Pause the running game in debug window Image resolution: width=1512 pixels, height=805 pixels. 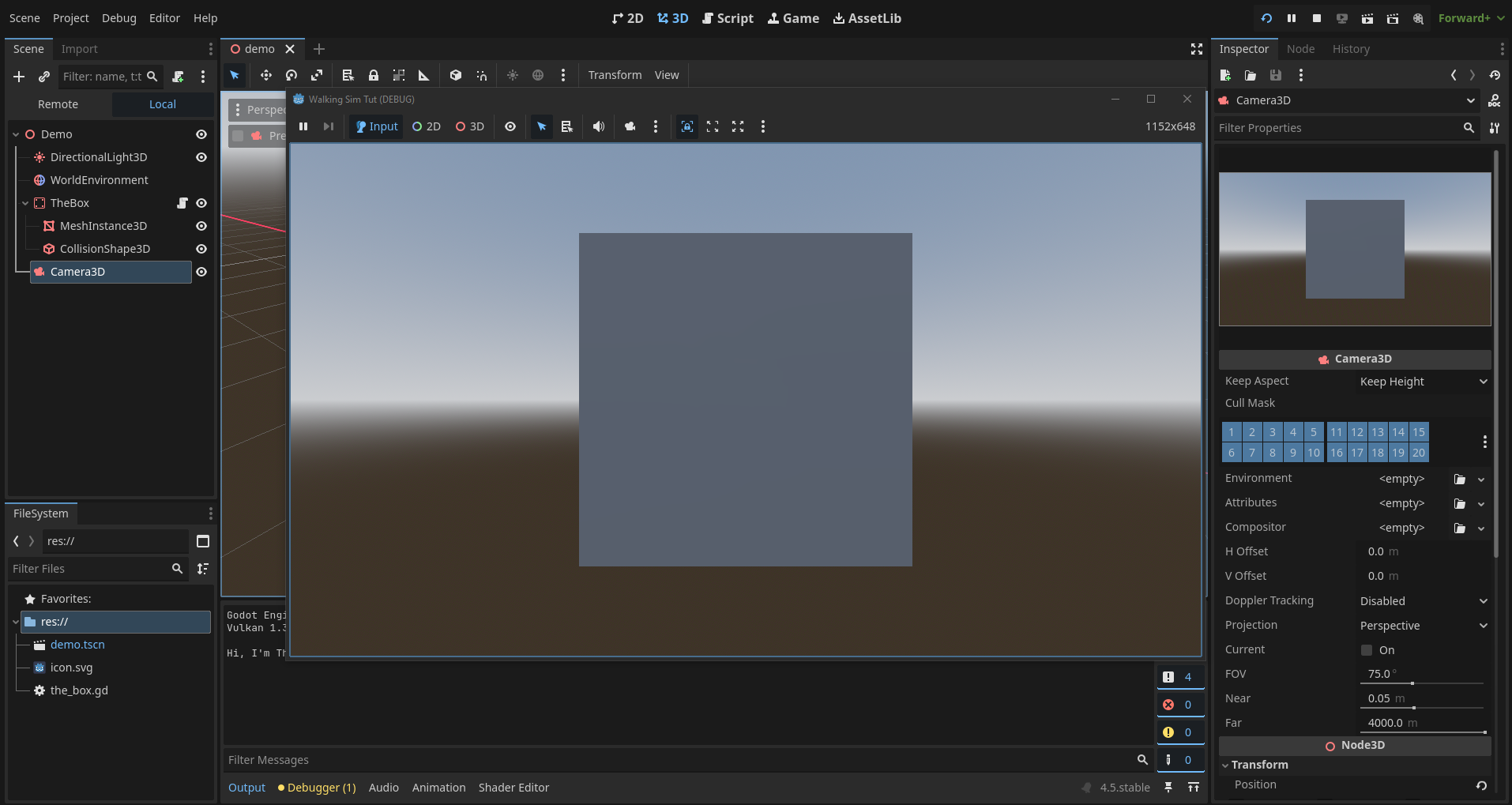pos(303,126)
